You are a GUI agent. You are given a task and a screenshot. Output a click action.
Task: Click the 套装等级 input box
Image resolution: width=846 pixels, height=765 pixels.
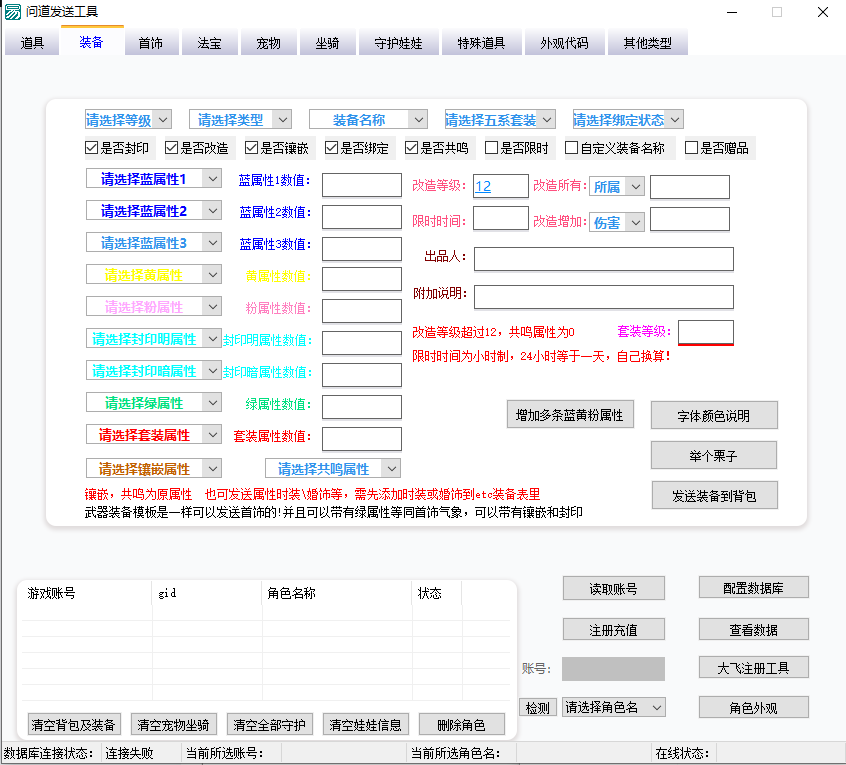click(x=705, y=332)
